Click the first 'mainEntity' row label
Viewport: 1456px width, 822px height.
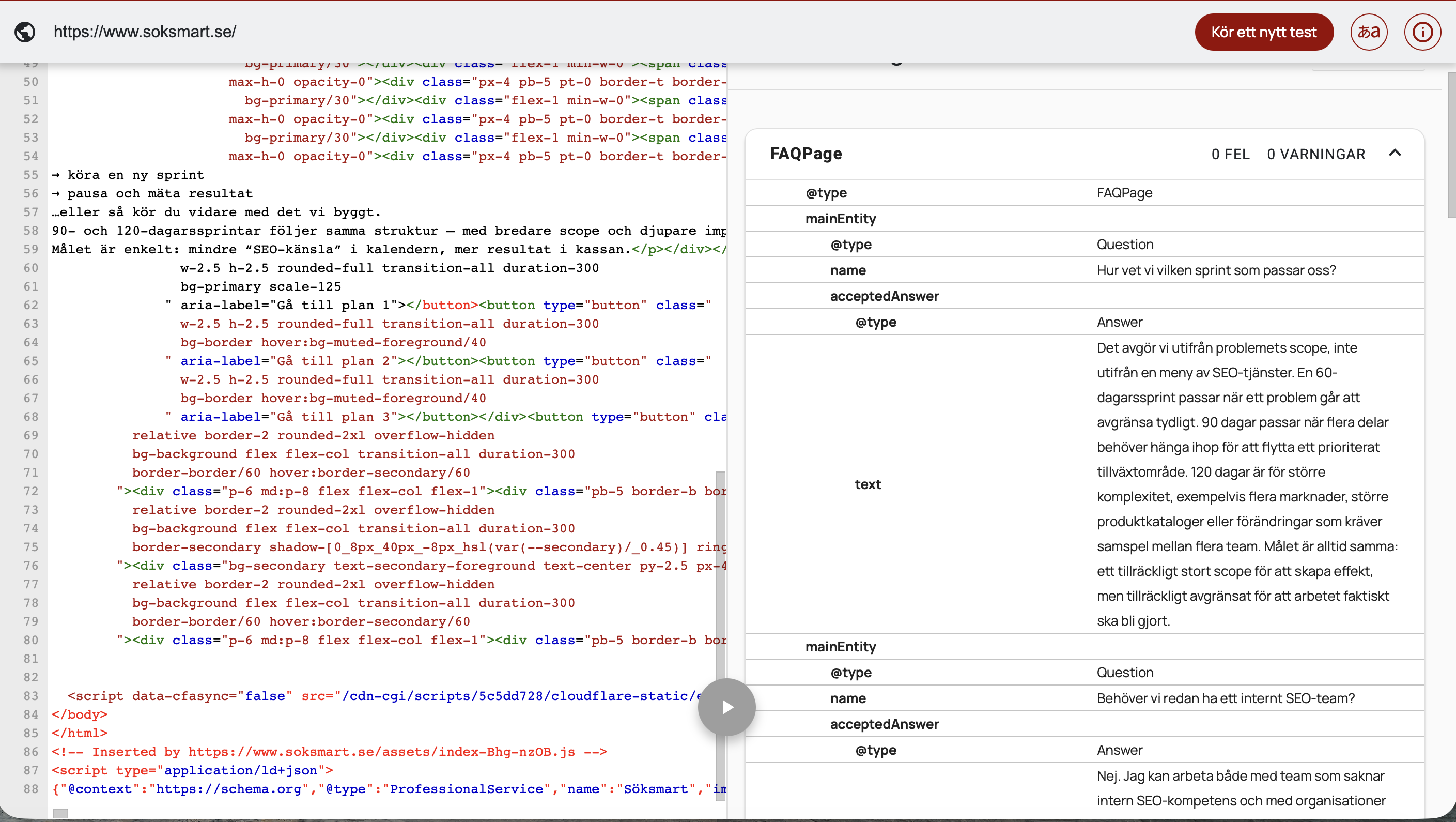(x=841, y=218)
